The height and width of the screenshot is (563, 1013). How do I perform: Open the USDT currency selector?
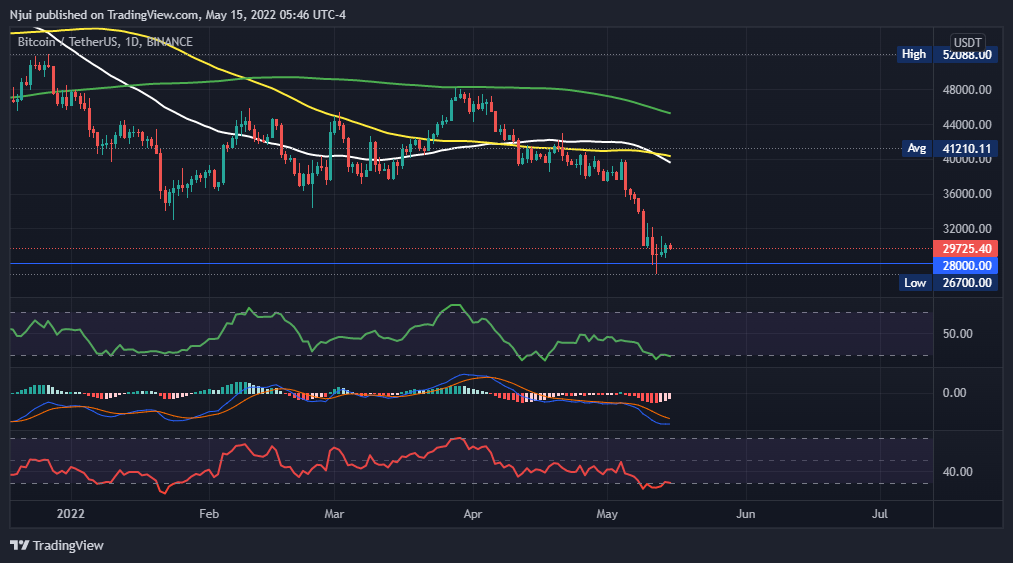[x=967, y=42]
